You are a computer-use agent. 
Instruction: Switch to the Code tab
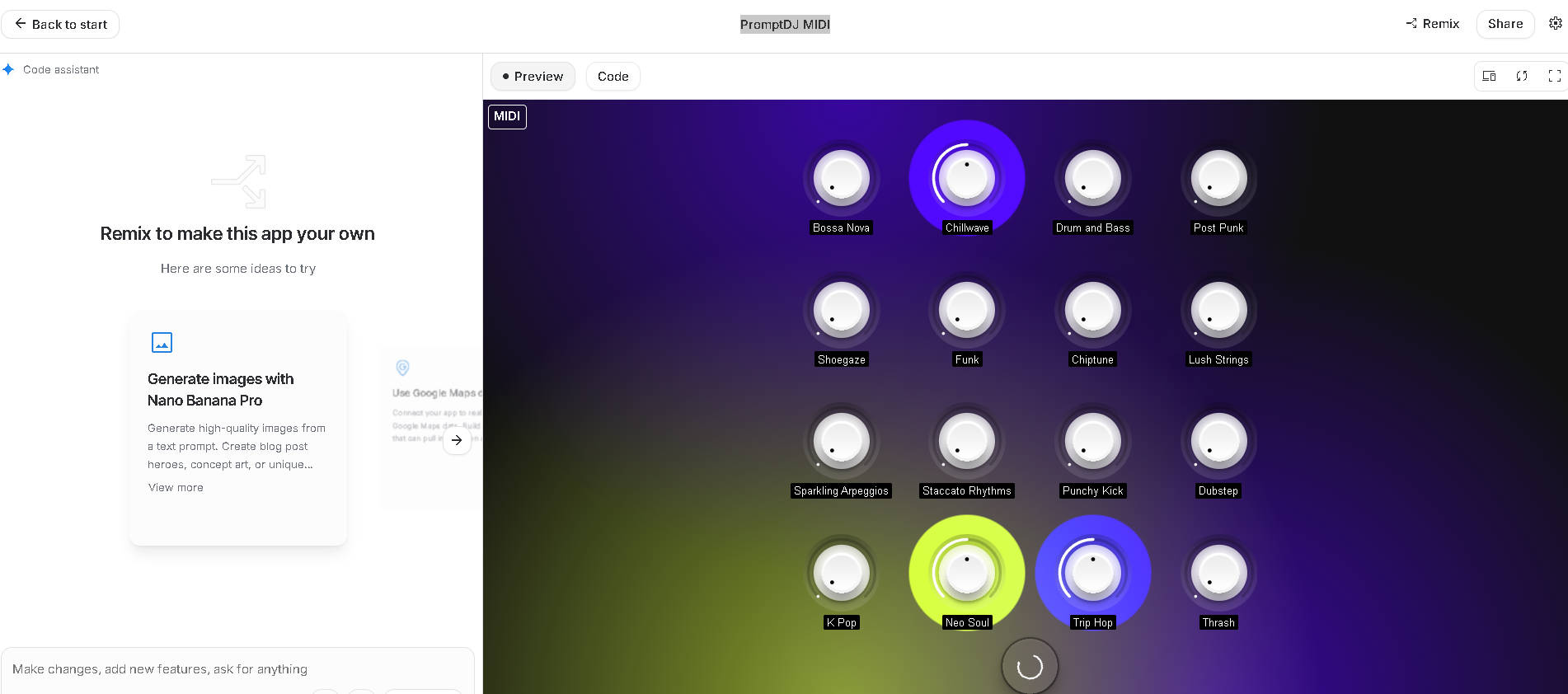613,77
